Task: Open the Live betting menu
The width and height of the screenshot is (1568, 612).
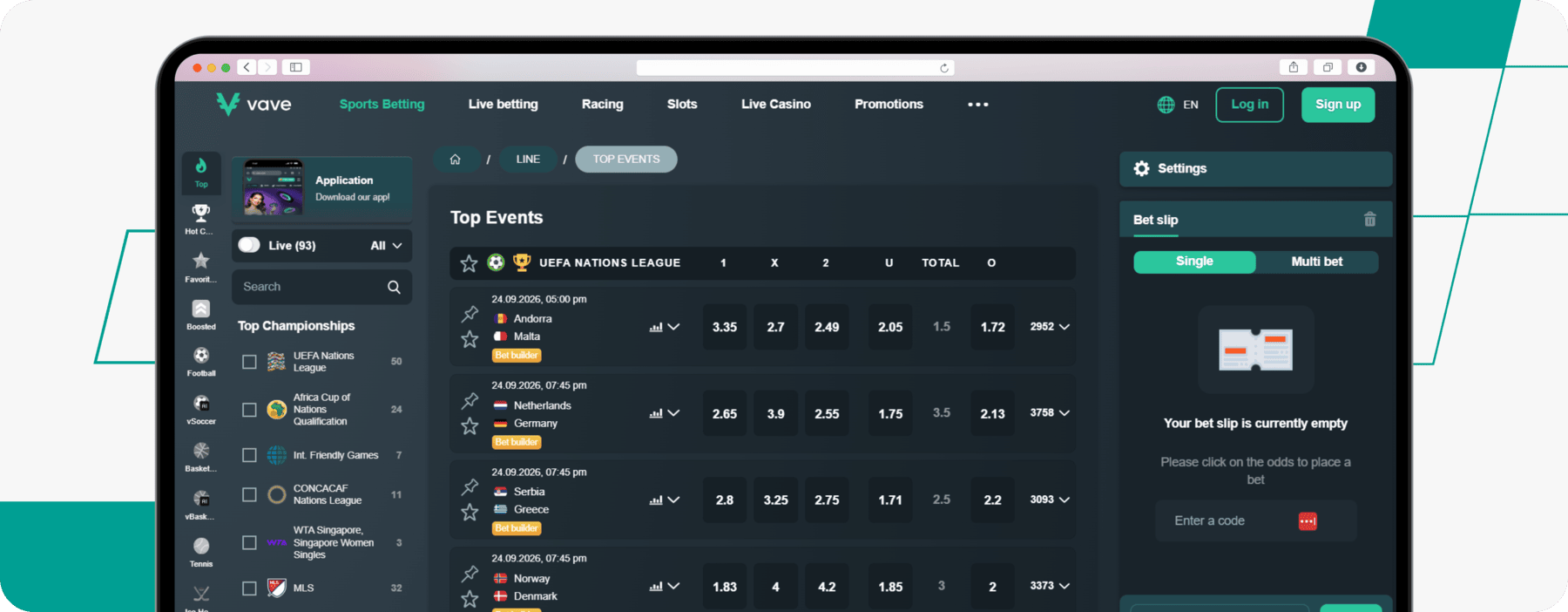Action: [x=503, y=105]
